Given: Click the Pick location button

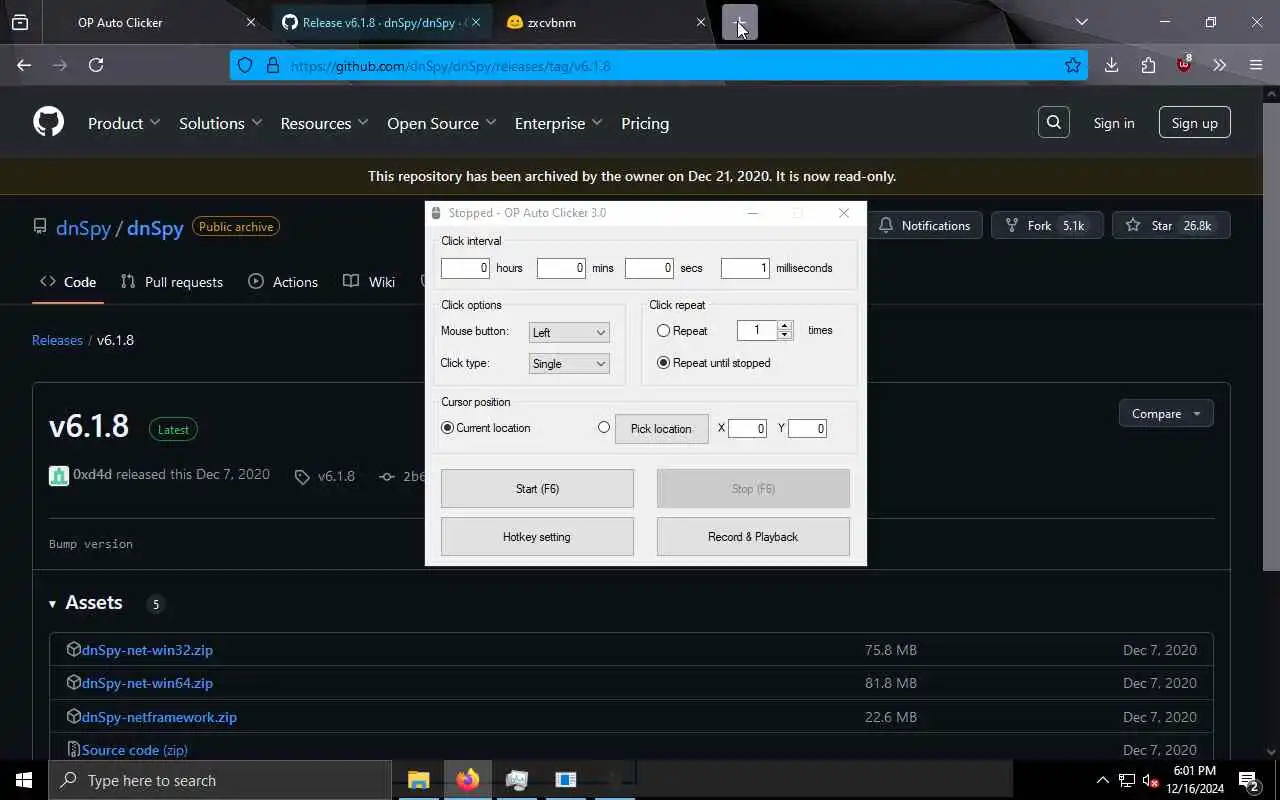Looking at the screenshot, I should (x=661, y=429).
